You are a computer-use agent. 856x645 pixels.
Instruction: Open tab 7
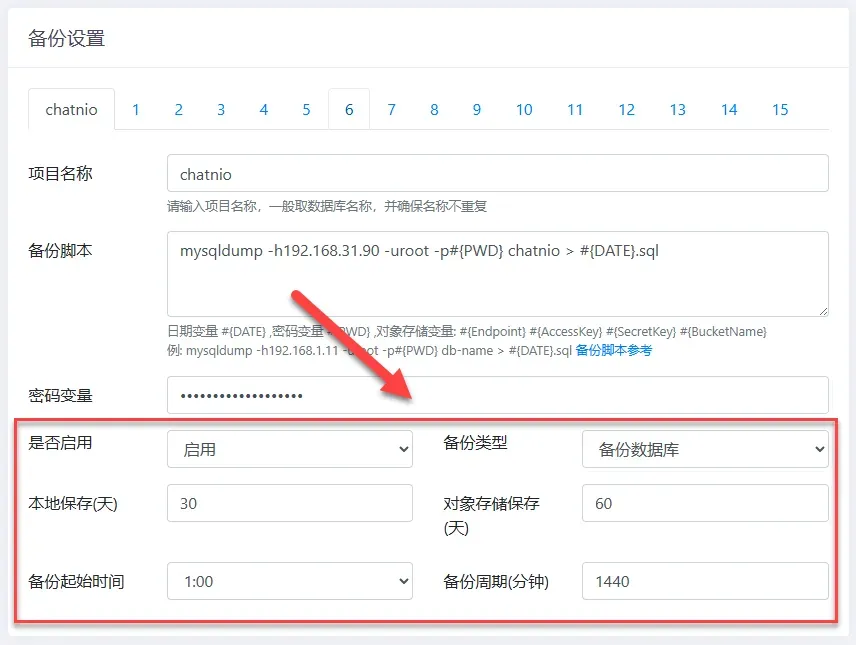[391, 109]
